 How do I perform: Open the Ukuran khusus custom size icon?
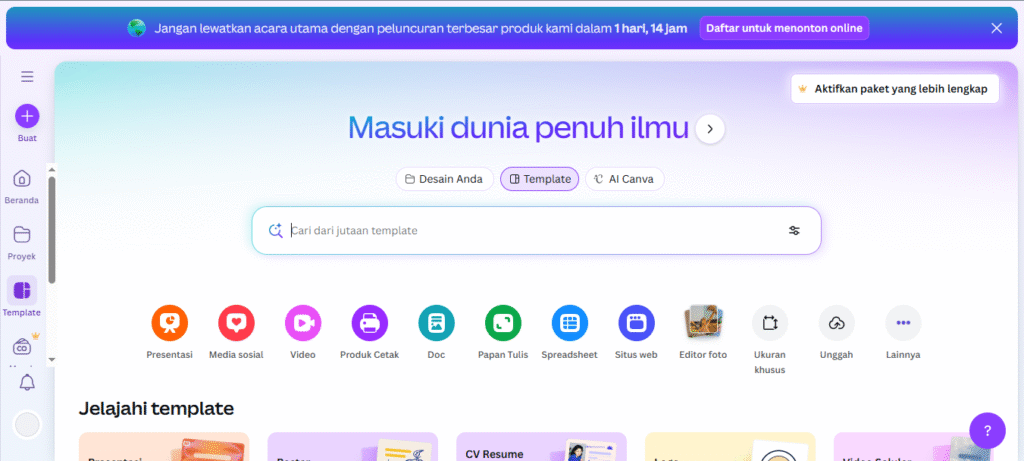(x=770, y=323)
